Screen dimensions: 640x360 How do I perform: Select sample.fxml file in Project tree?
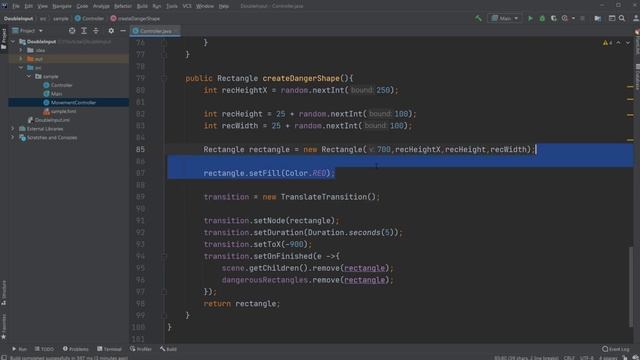[63, 111]
